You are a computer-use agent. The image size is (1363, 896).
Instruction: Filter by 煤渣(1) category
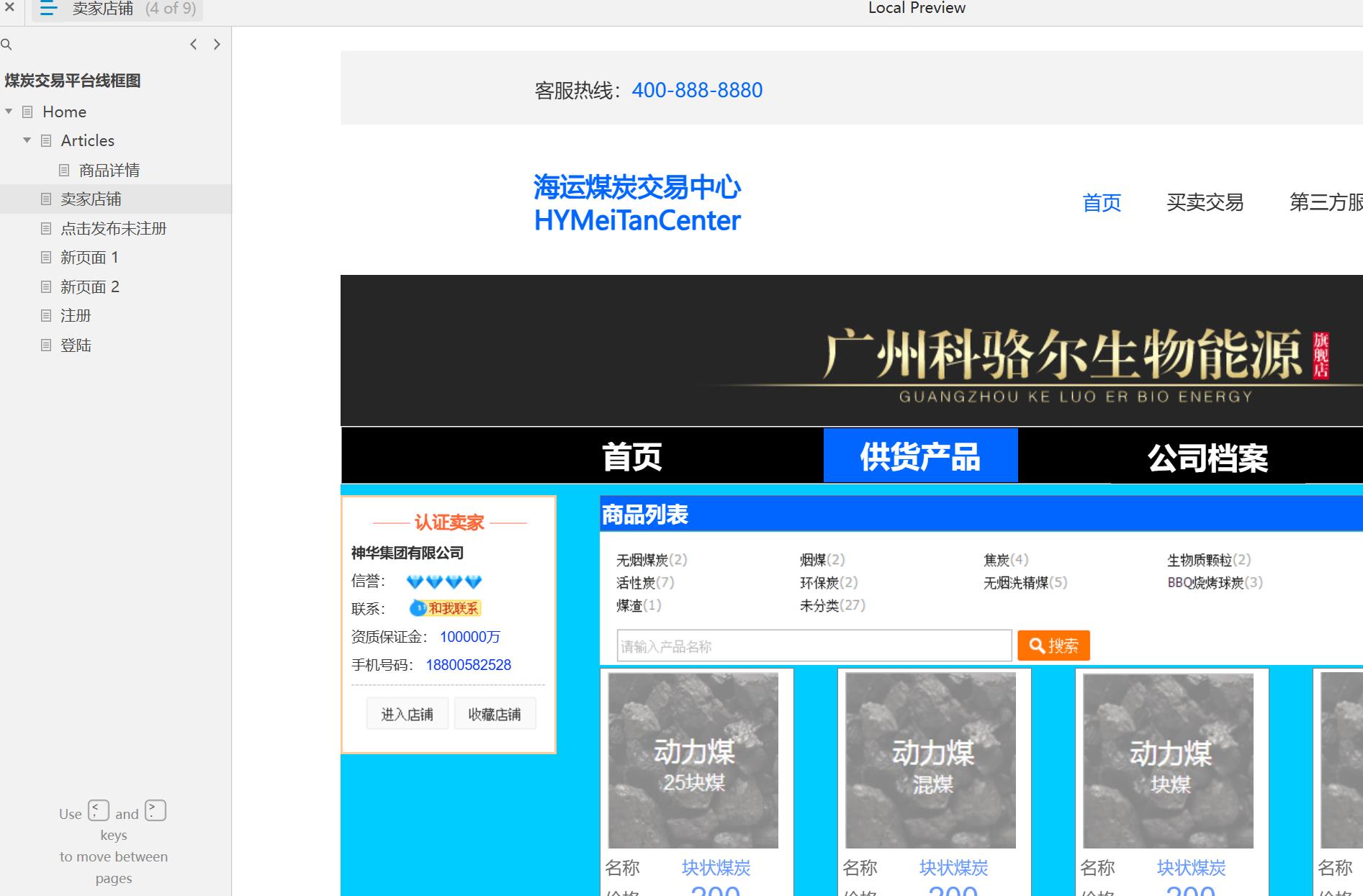[639, 606]
